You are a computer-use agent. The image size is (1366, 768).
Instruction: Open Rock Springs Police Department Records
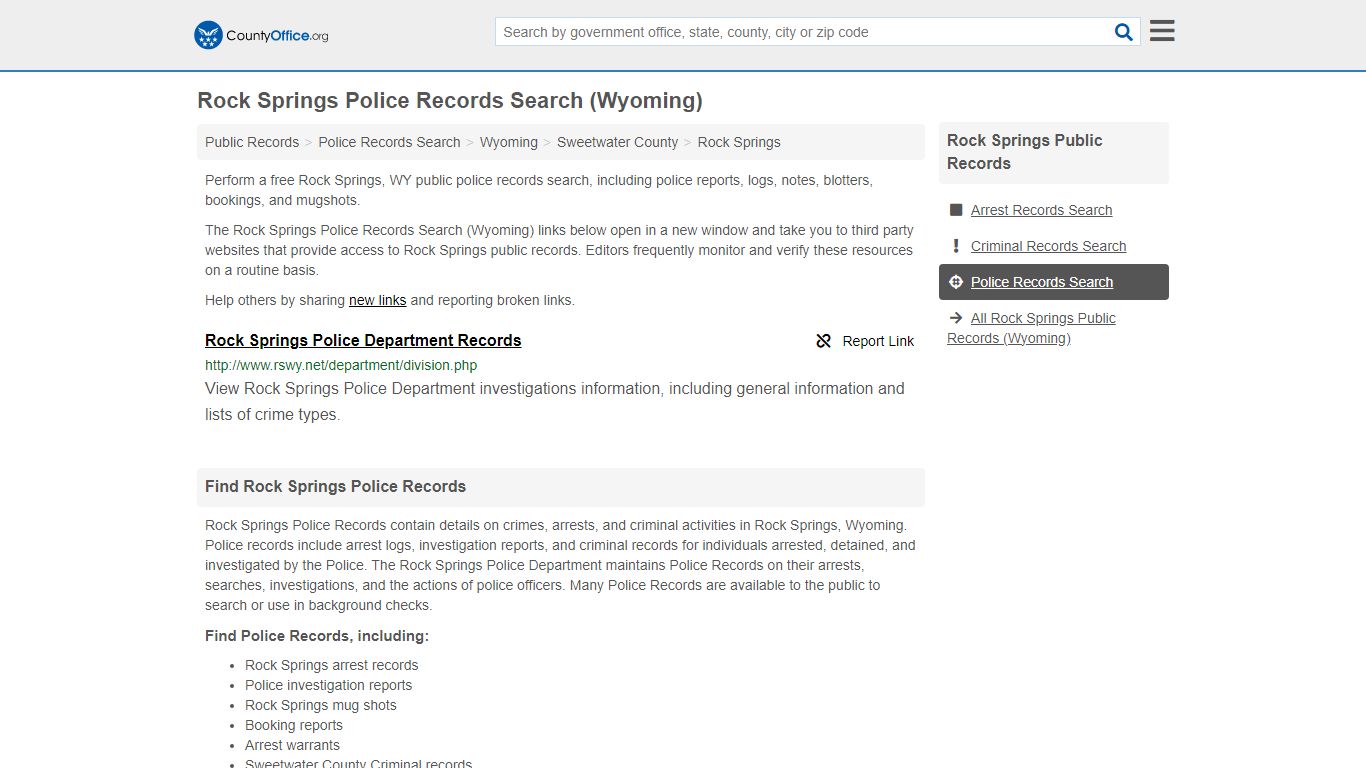click(x=363, y=340)
